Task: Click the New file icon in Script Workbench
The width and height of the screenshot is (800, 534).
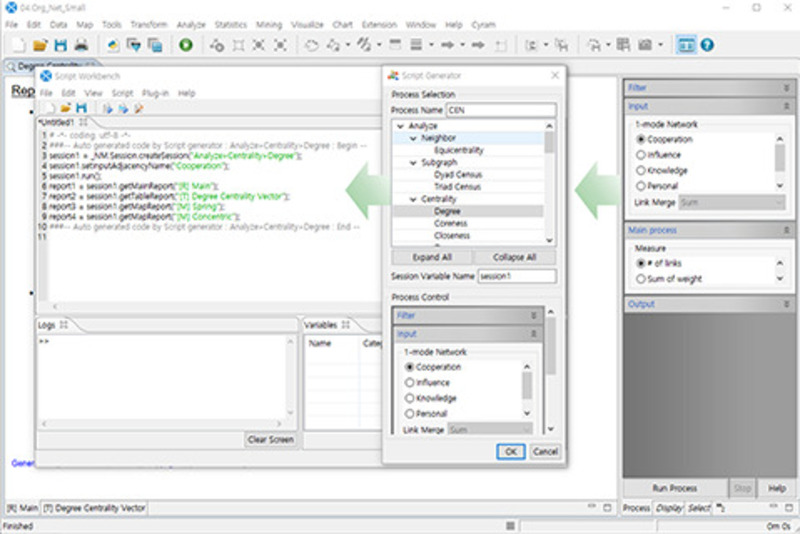Action: point(47,108)
